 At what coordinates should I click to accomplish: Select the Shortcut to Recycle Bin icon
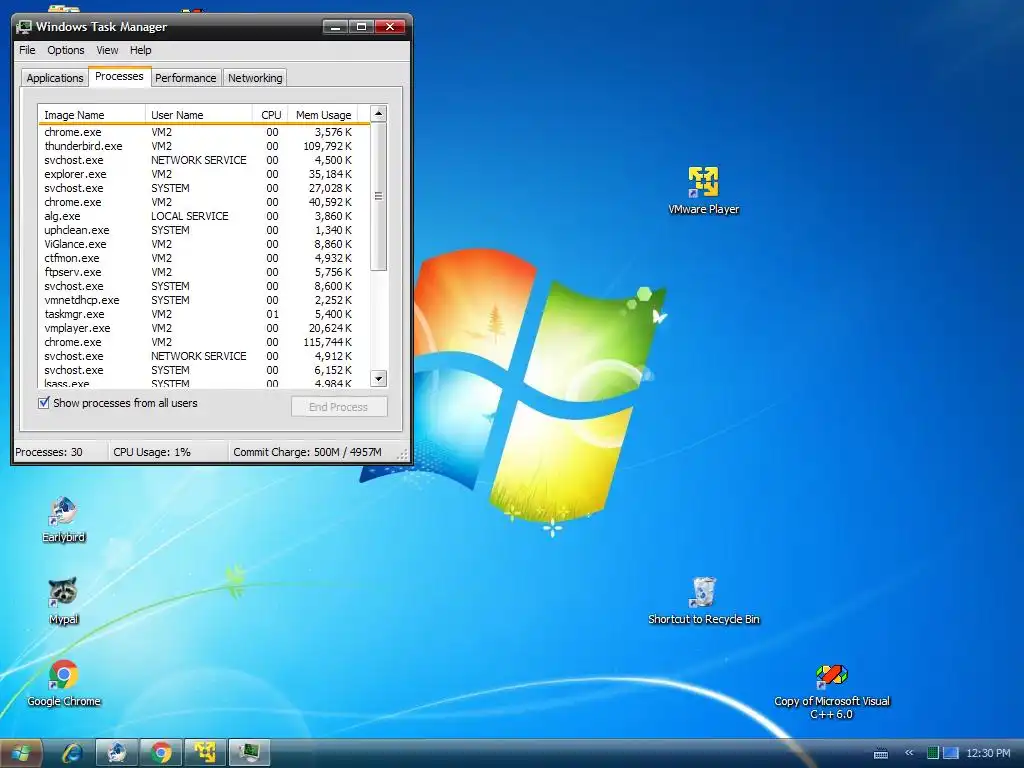(x=703, y=601)
